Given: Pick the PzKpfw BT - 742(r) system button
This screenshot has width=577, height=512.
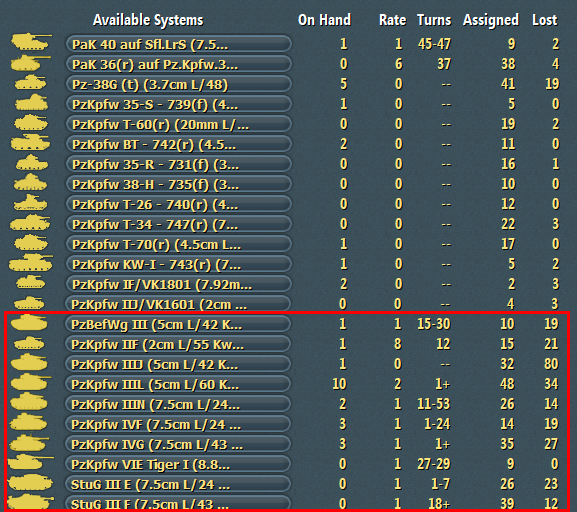Looking at the screenshot, I should point(178,144).
